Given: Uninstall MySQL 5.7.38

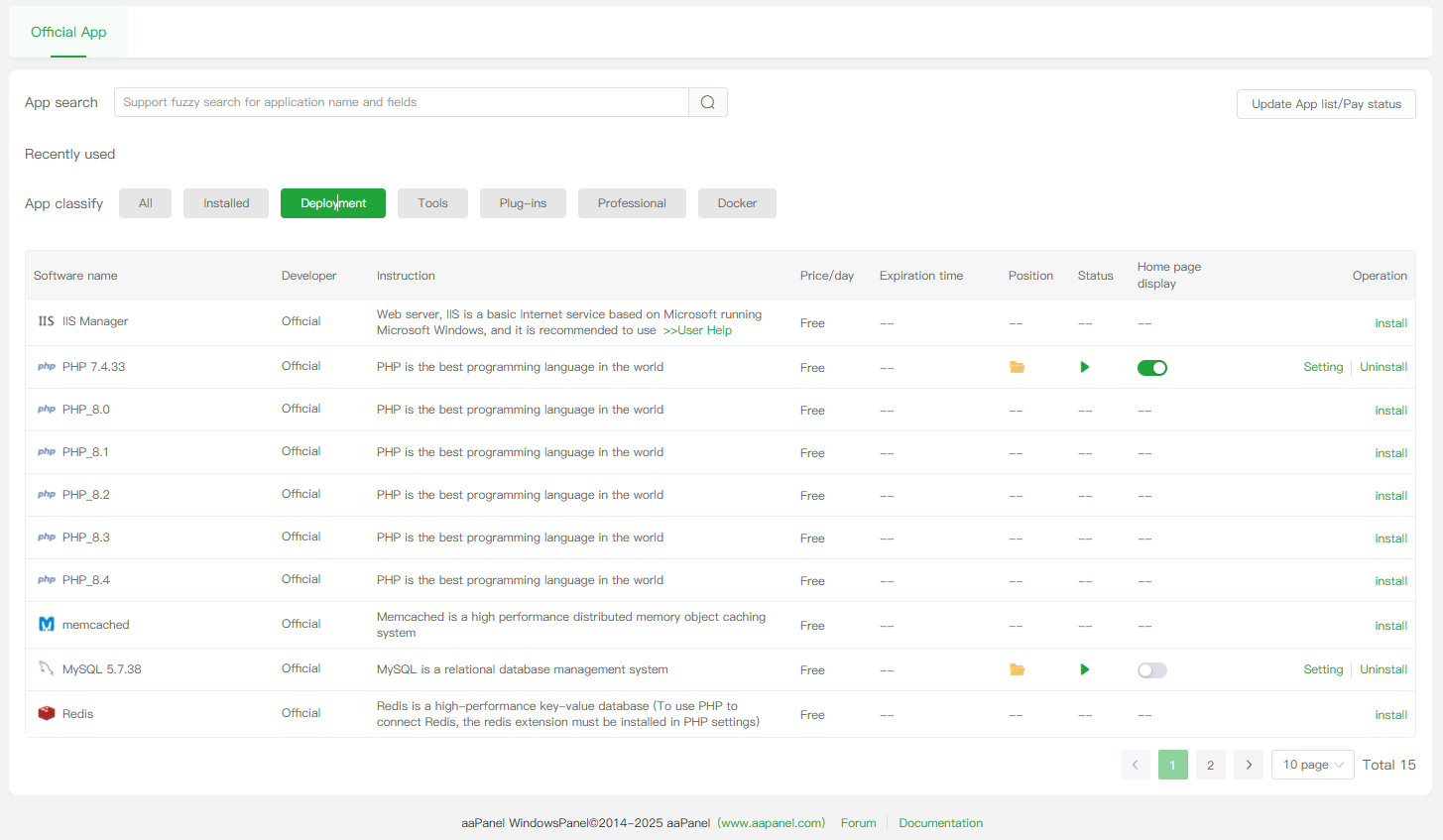Looking at the screenshot, I should [1383, 669].
